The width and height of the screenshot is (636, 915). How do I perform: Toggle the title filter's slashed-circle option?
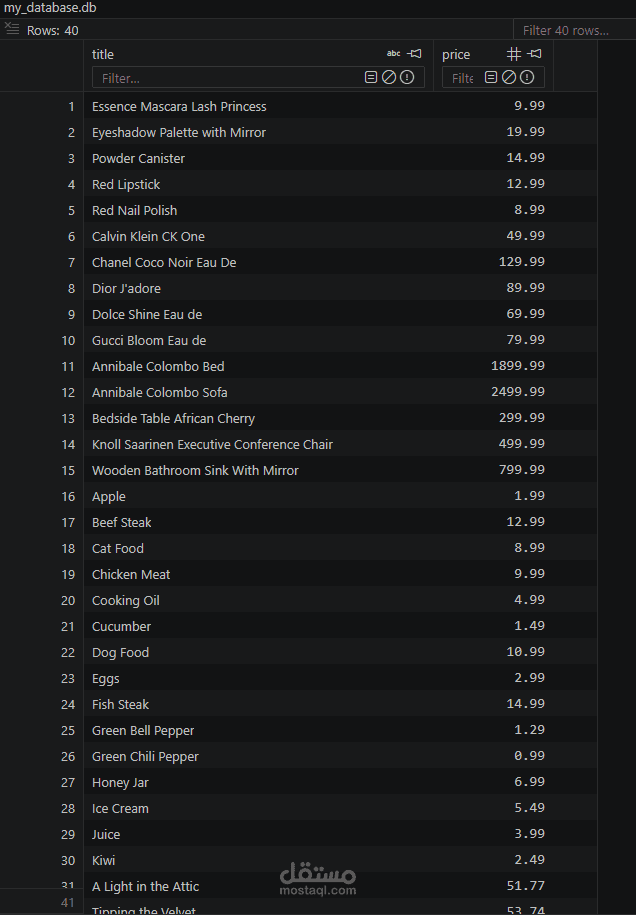tap(389, 77)
